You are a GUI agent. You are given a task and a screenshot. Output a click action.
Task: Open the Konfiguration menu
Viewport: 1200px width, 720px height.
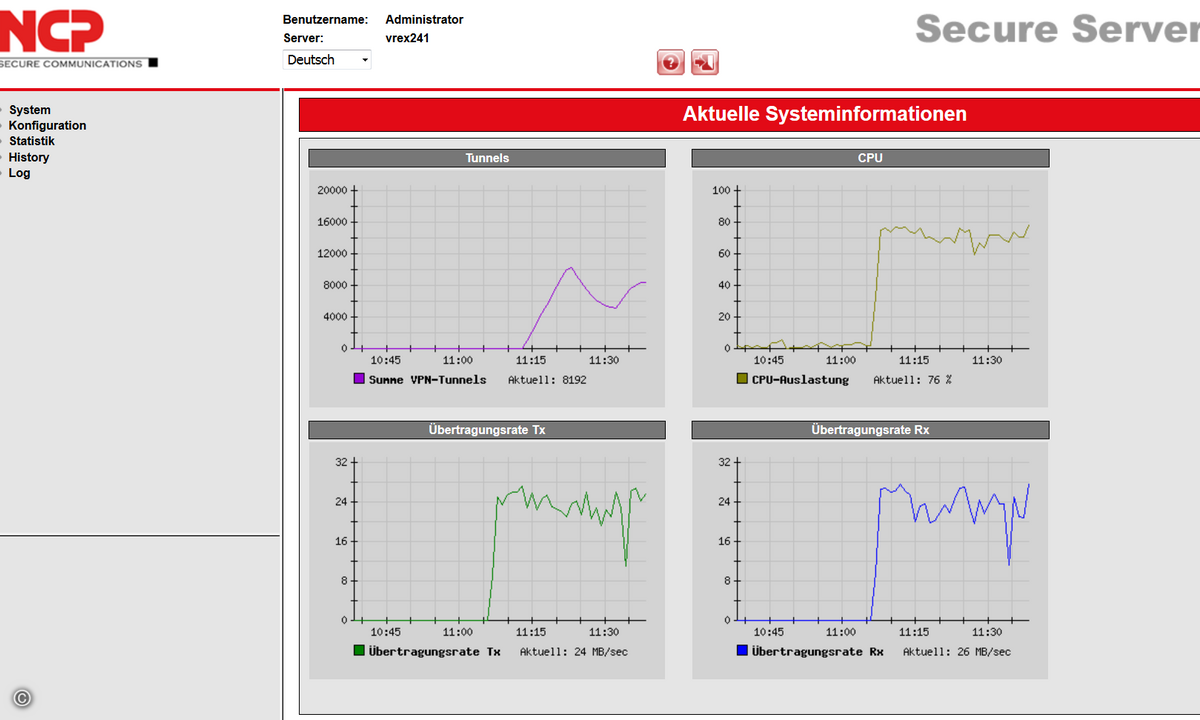point(47,126)
